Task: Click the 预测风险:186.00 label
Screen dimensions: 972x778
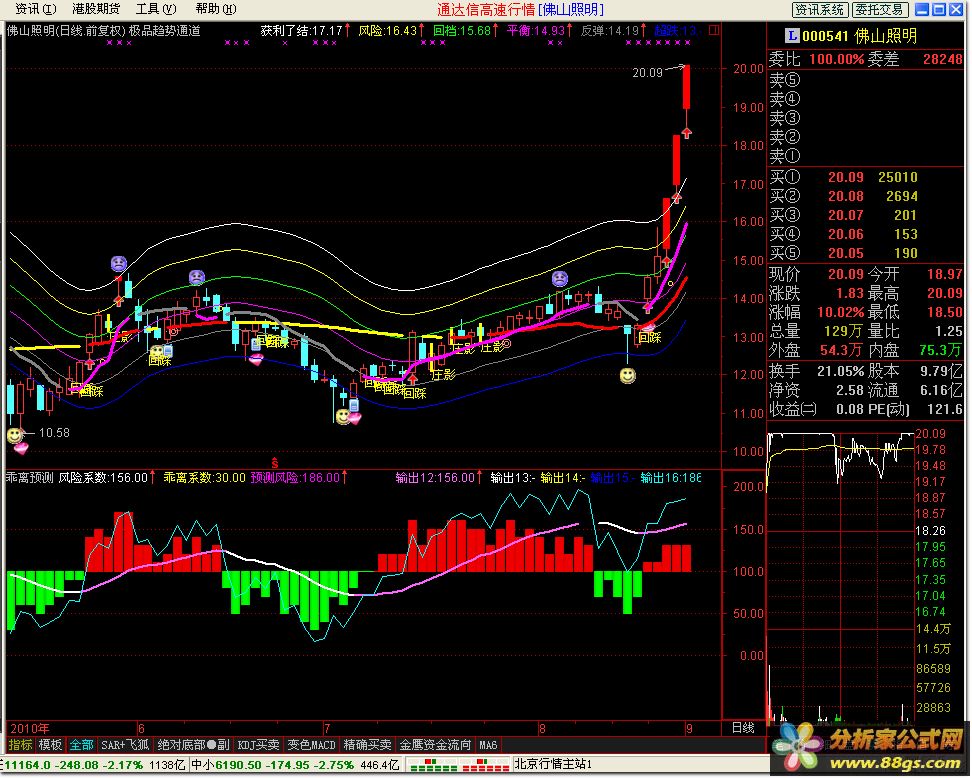Action: [x=299, y=477]
